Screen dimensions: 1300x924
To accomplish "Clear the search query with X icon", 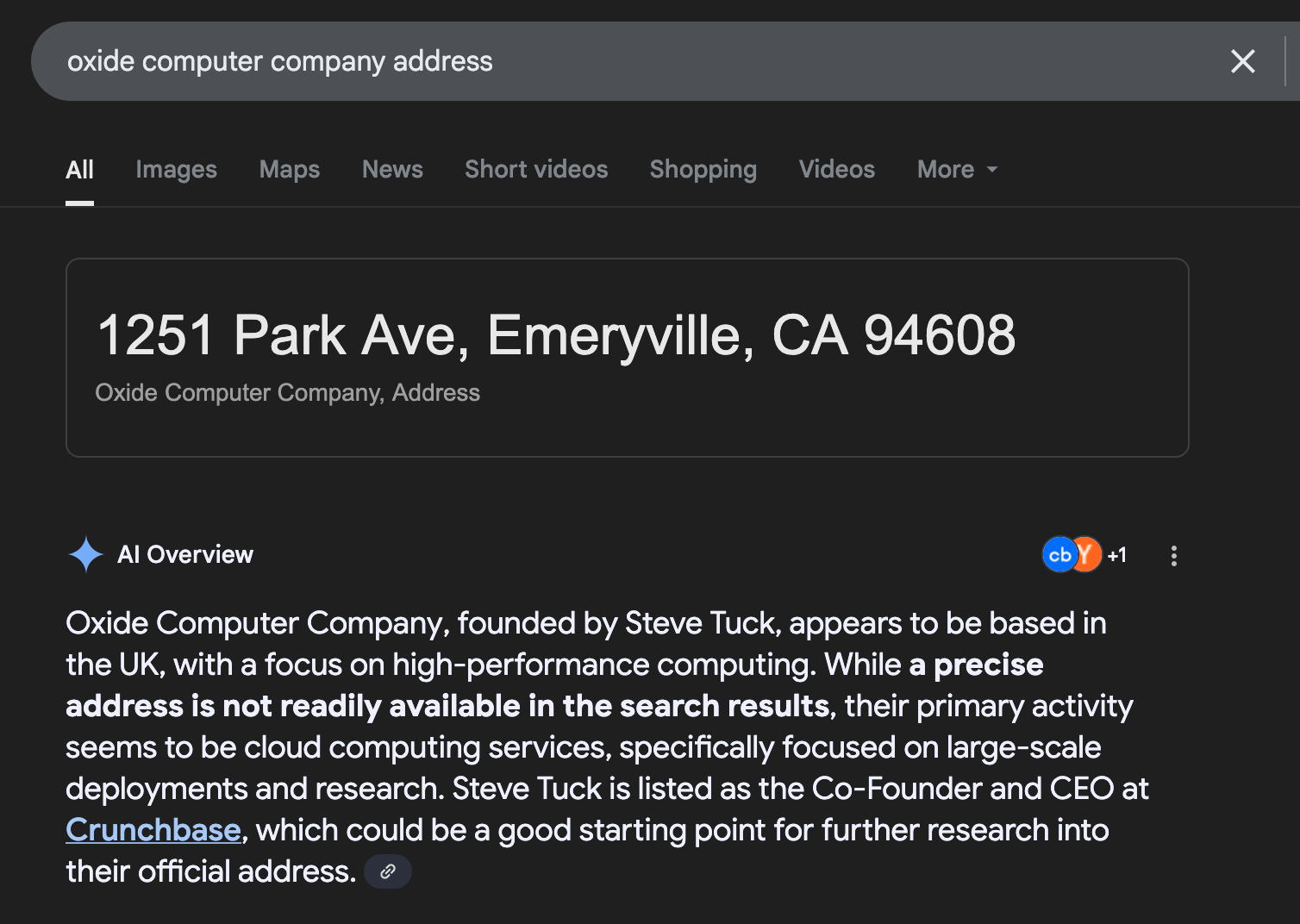I will [x=1242, y=61].
